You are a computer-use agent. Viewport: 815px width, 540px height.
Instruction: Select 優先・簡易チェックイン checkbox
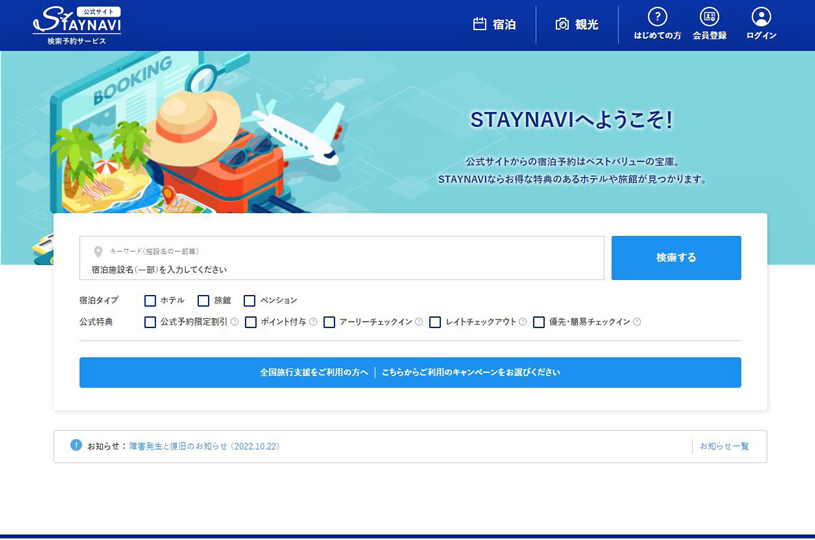pos(539,322)
